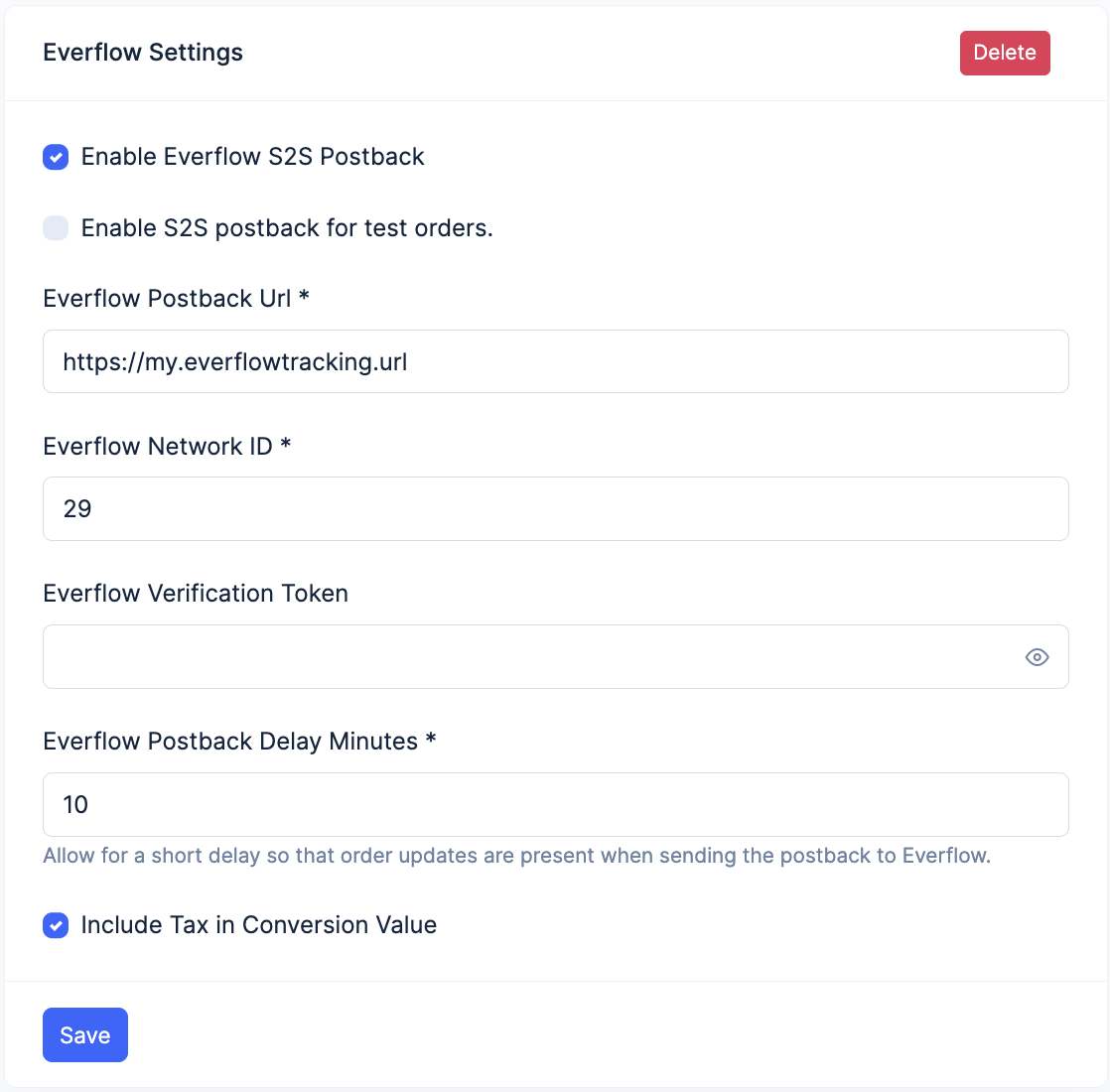Click the Enable Everflow S2S Postback label

pos(251,157)
